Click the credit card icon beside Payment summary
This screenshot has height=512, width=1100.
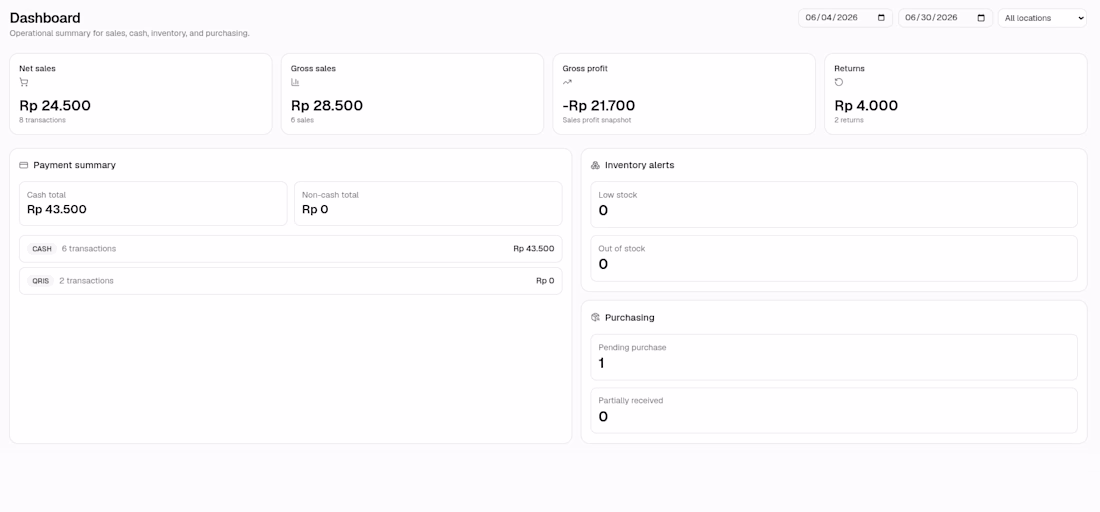[24, 166]
